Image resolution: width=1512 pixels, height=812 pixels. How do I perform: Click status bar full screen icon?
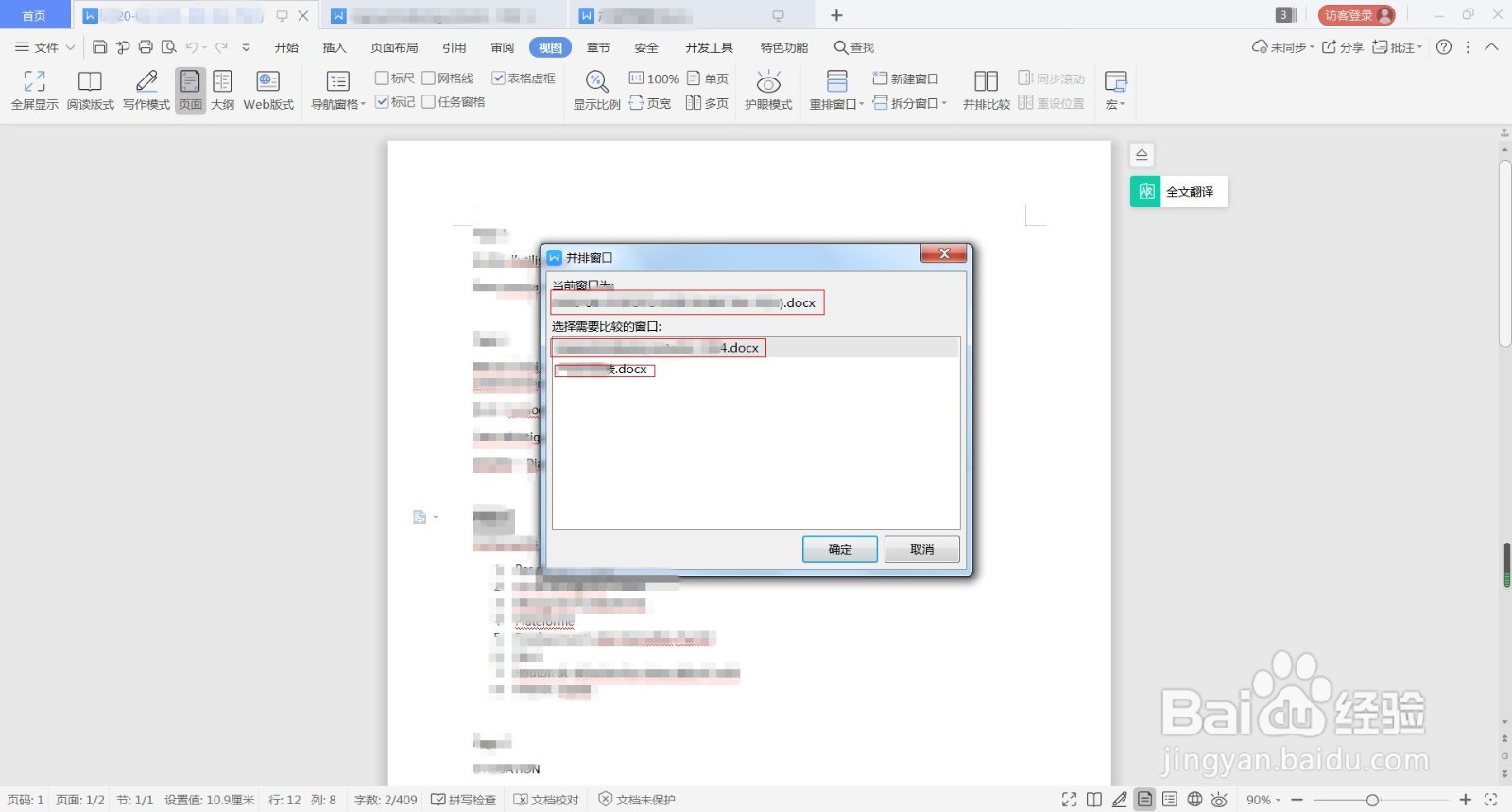coord(1069,800)
